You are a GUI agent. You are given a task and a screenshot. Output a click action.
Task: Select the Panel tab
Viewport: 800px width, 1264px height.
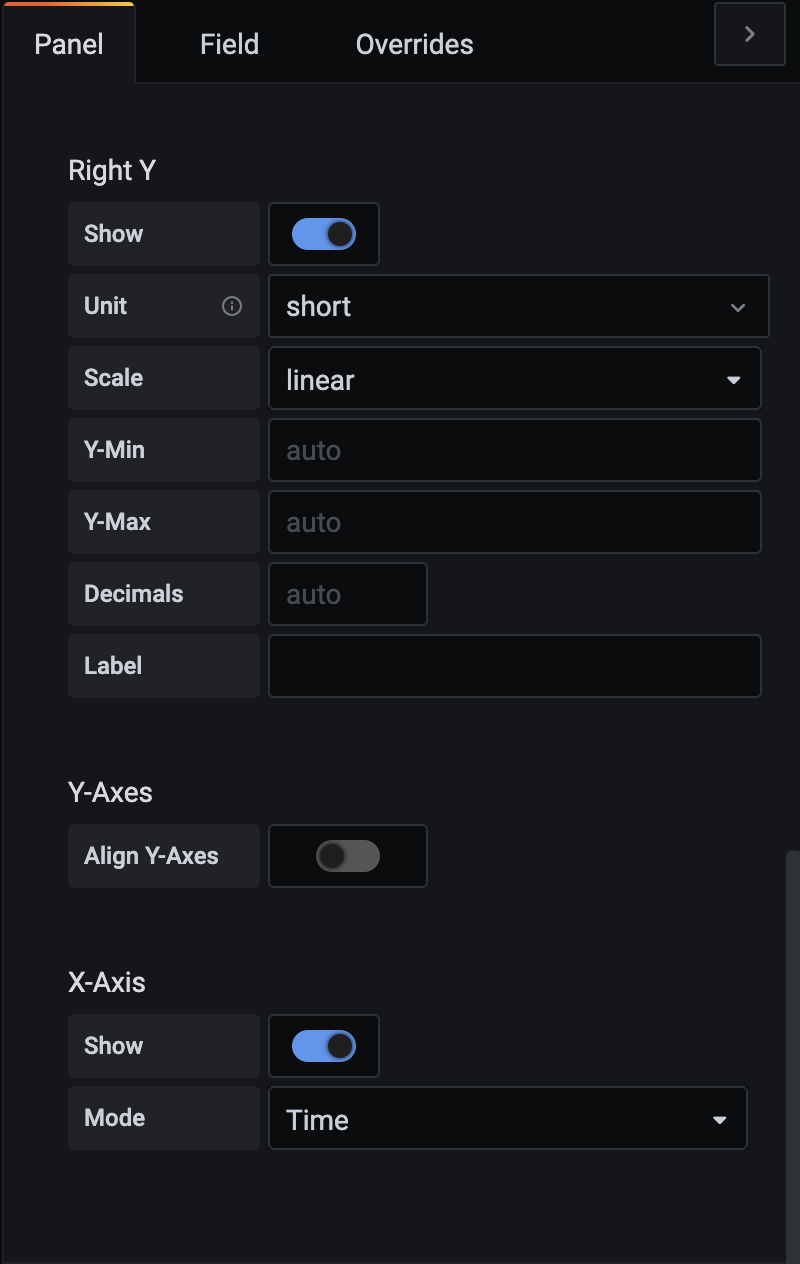(x=67, y=44)
